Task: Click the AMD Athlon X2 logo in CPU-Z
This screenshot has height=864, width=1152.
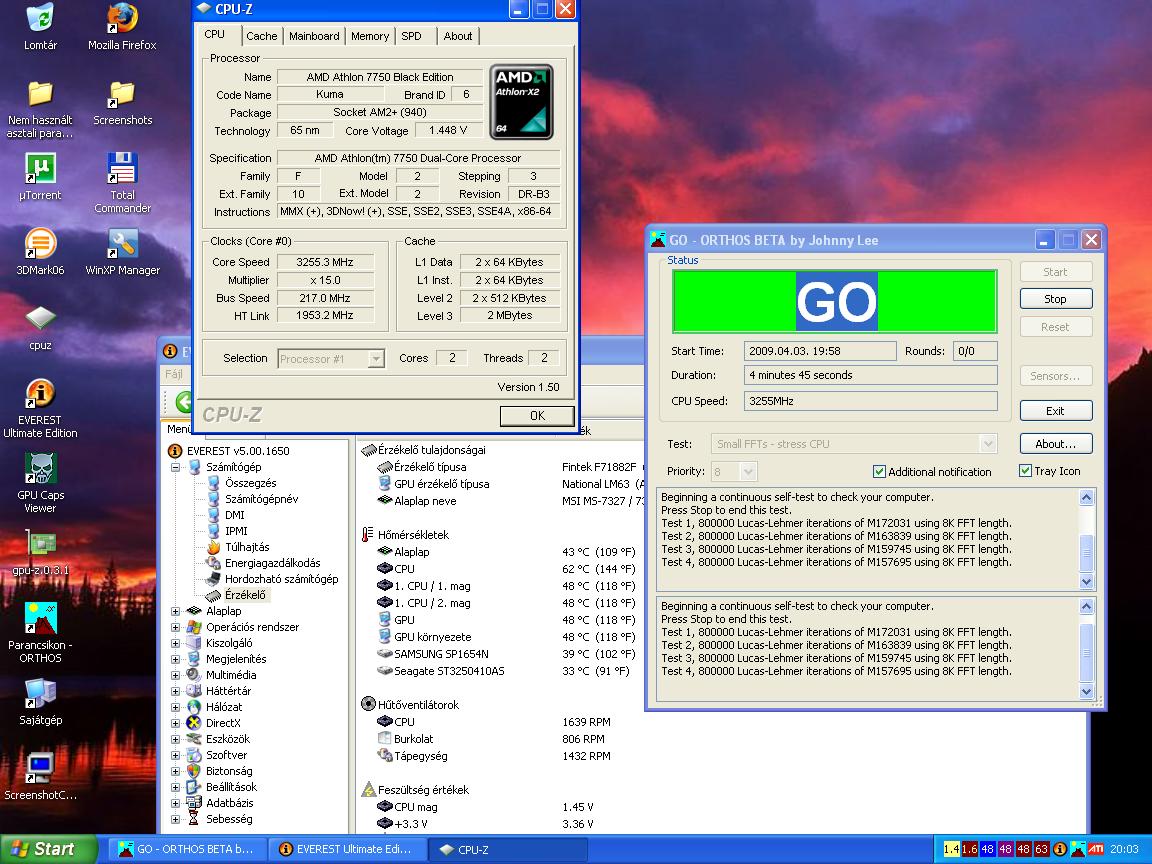Action: [x=521, y=102]
